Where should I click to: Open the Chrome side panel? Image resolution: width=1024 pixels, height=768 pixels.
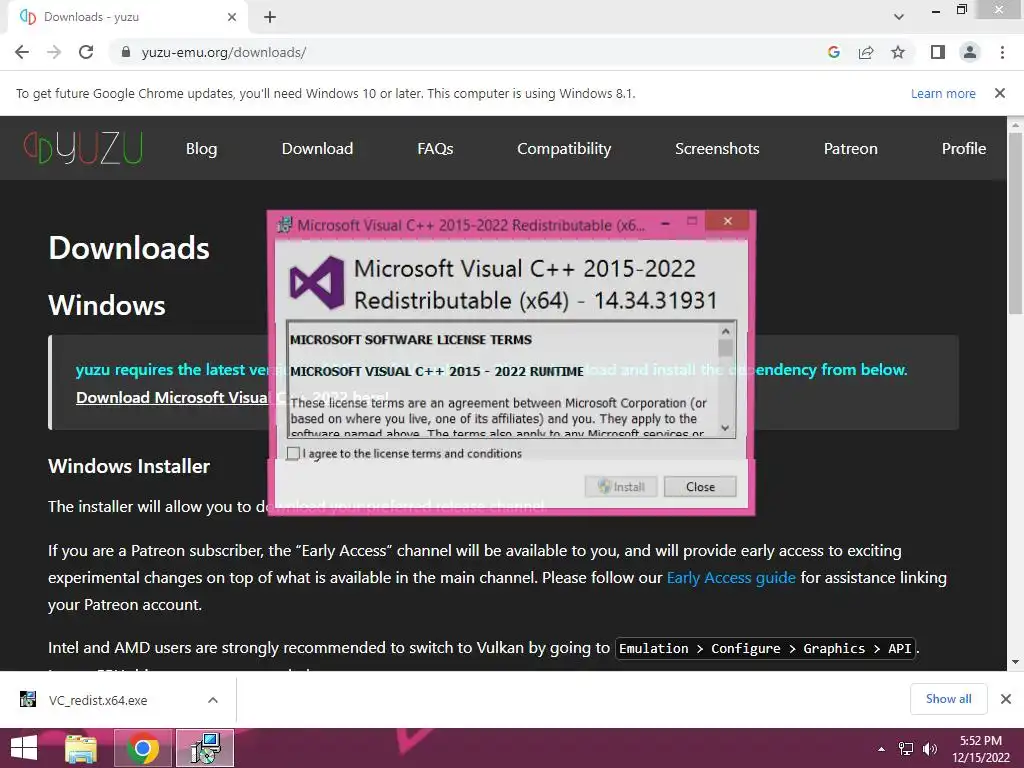click(938, 52)
